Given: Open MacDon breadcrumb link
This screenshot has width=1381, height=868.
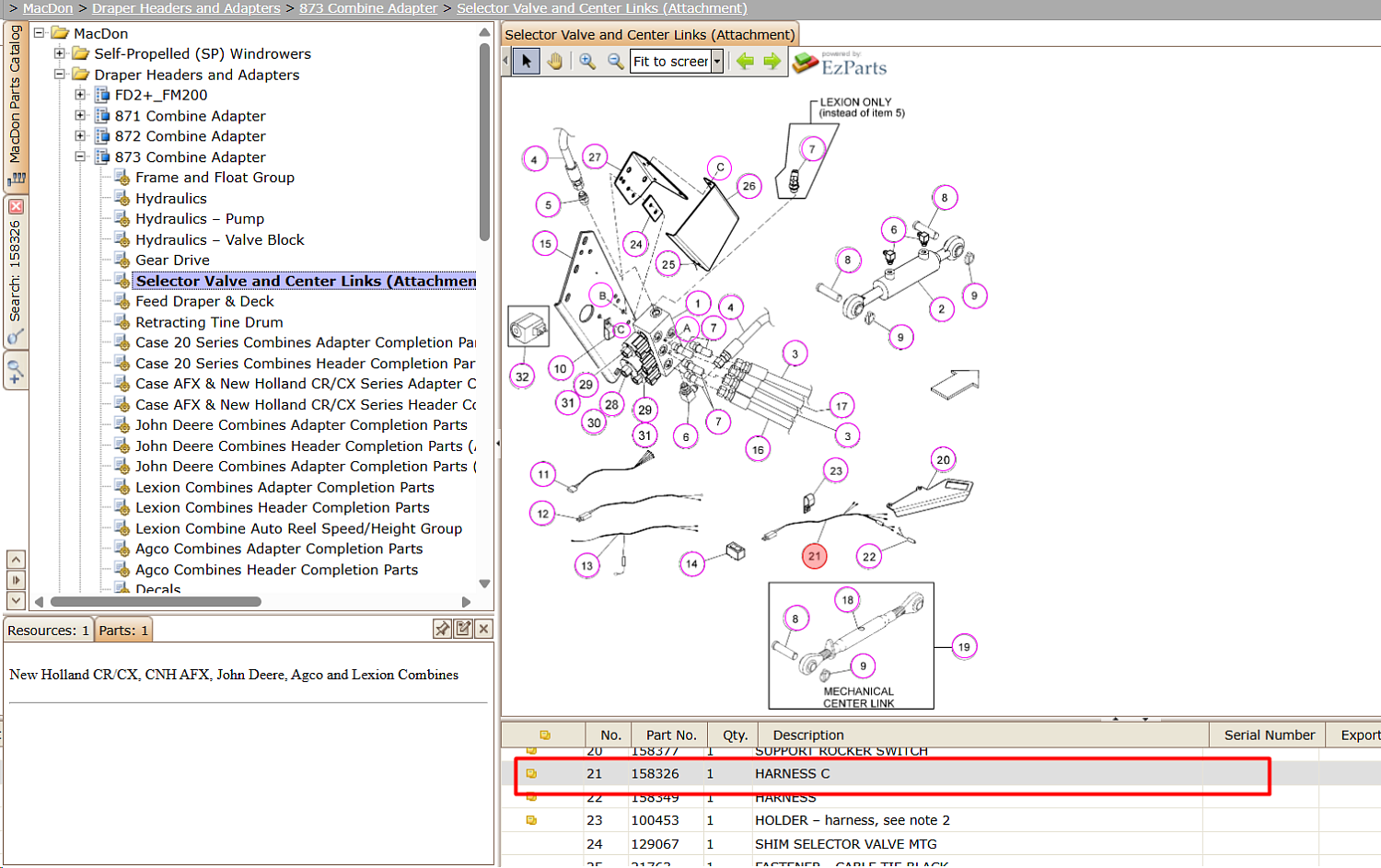Looking at the screenshot, I should click(48, 8).
